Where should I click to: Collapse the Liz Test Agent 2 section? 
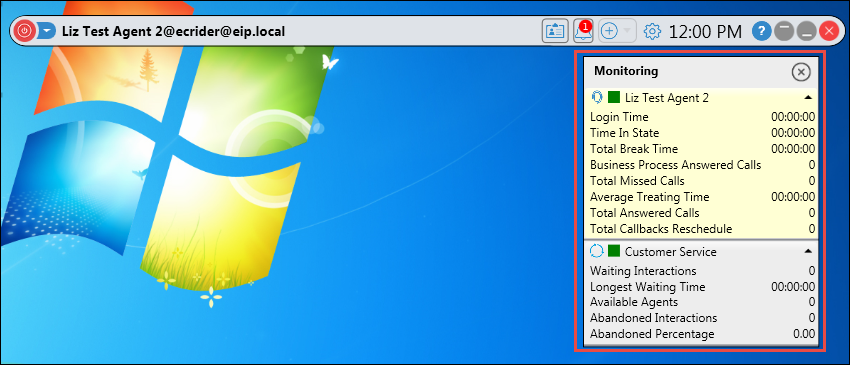(x=808, y=98)
